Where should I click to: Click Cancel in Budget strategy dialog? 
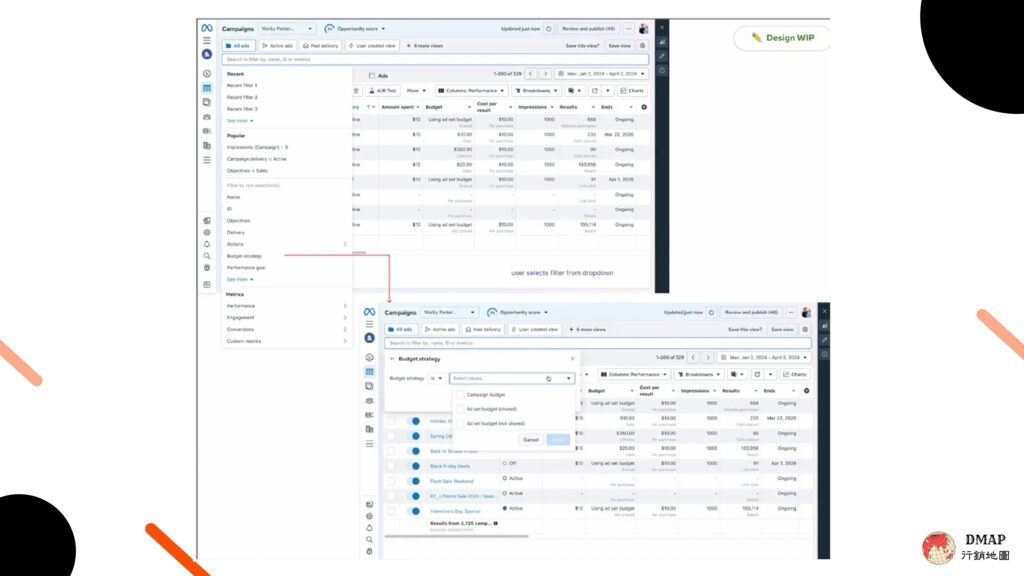pos(531,440)
